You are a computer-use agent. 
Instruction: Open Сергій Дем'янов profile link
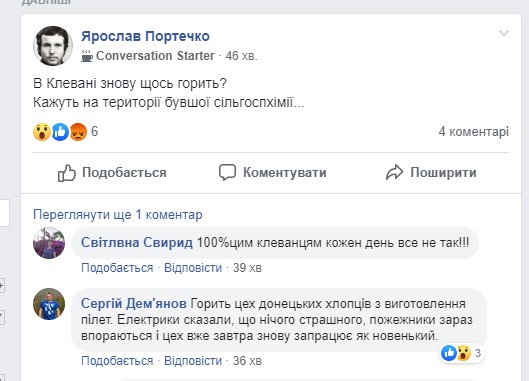134,303
